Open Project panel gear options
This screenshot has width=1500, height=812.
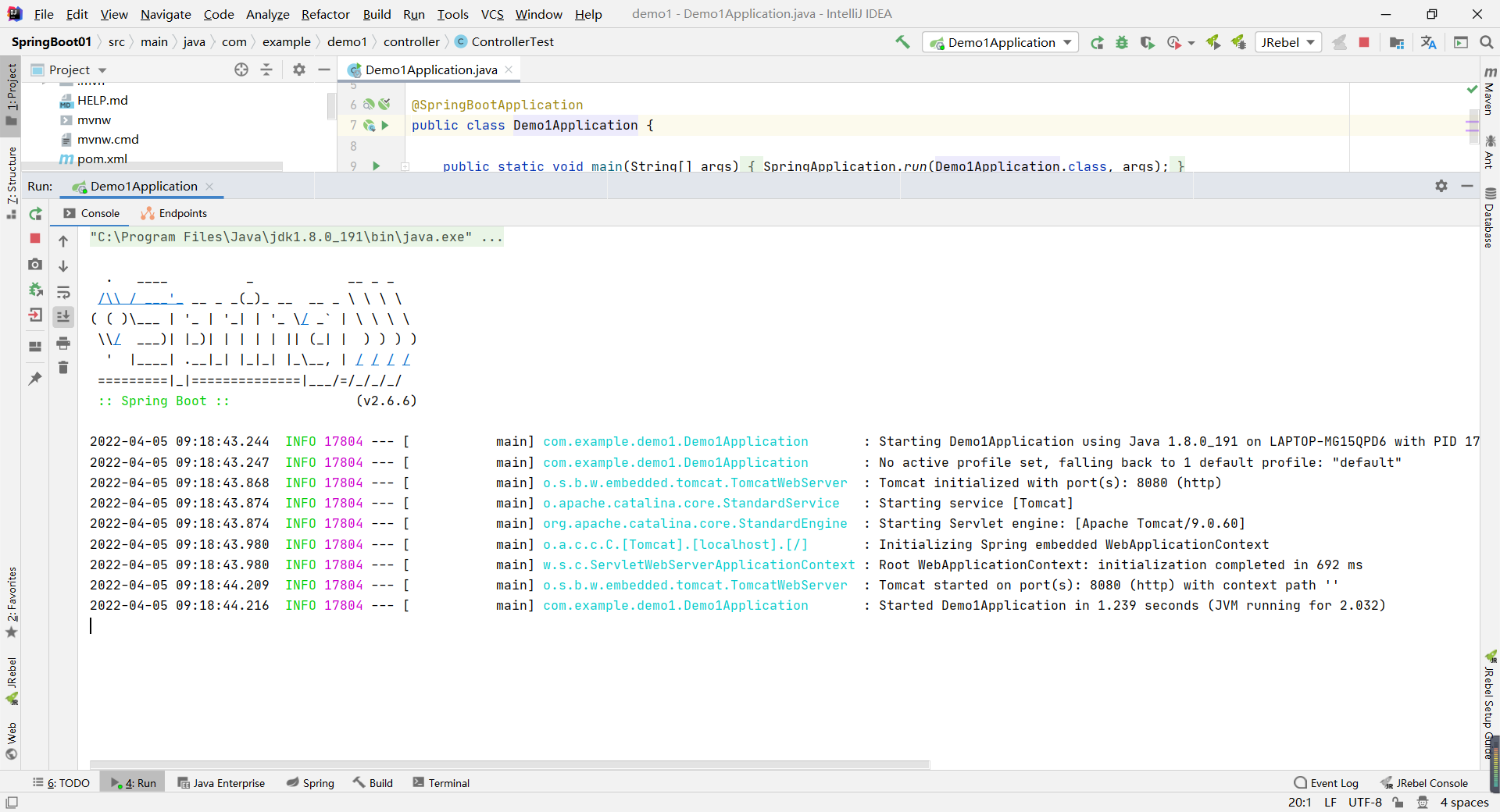click(x=299, y=69)
